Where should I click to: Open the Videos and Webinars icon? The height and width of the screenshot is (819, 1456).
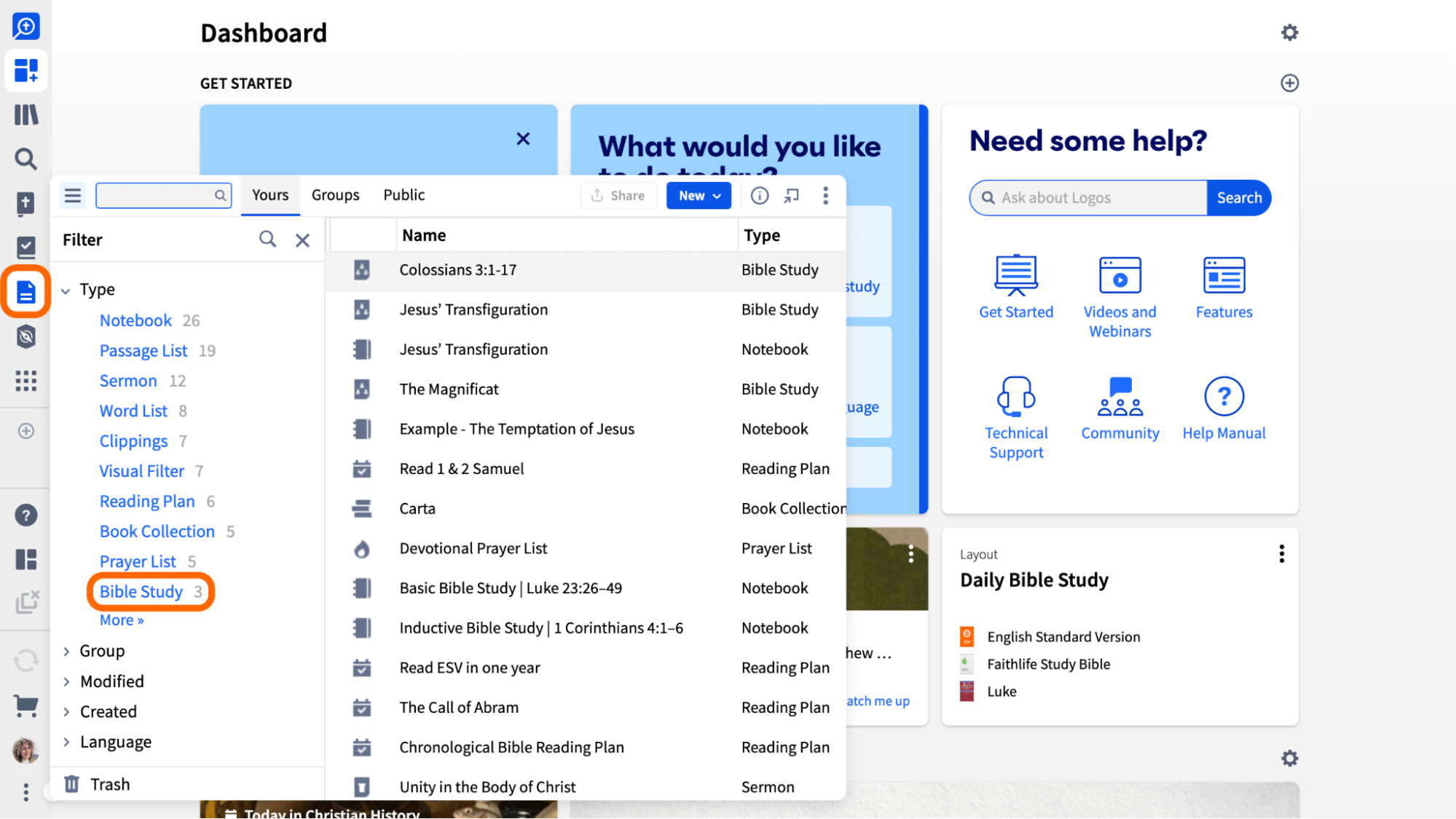(x=1119, y=274)
